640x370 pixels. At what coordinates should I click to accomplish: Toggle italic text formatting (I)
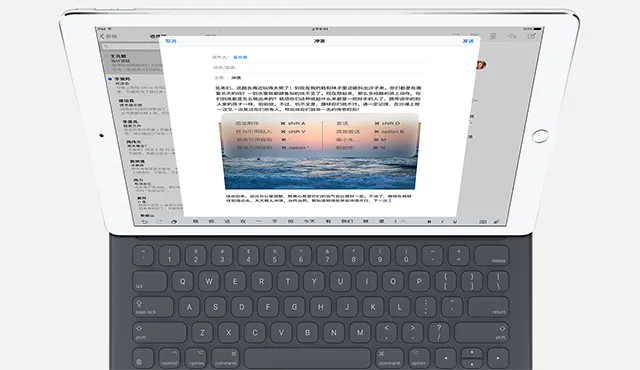click(x=442, y=222)
